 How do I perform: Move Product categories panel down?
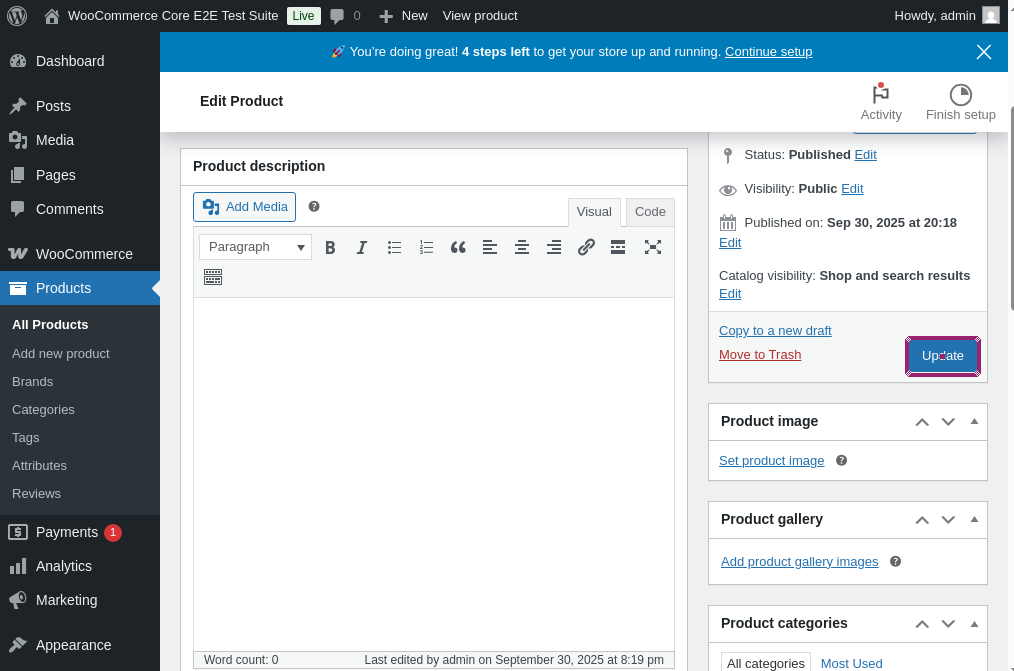tap(948, 623)
